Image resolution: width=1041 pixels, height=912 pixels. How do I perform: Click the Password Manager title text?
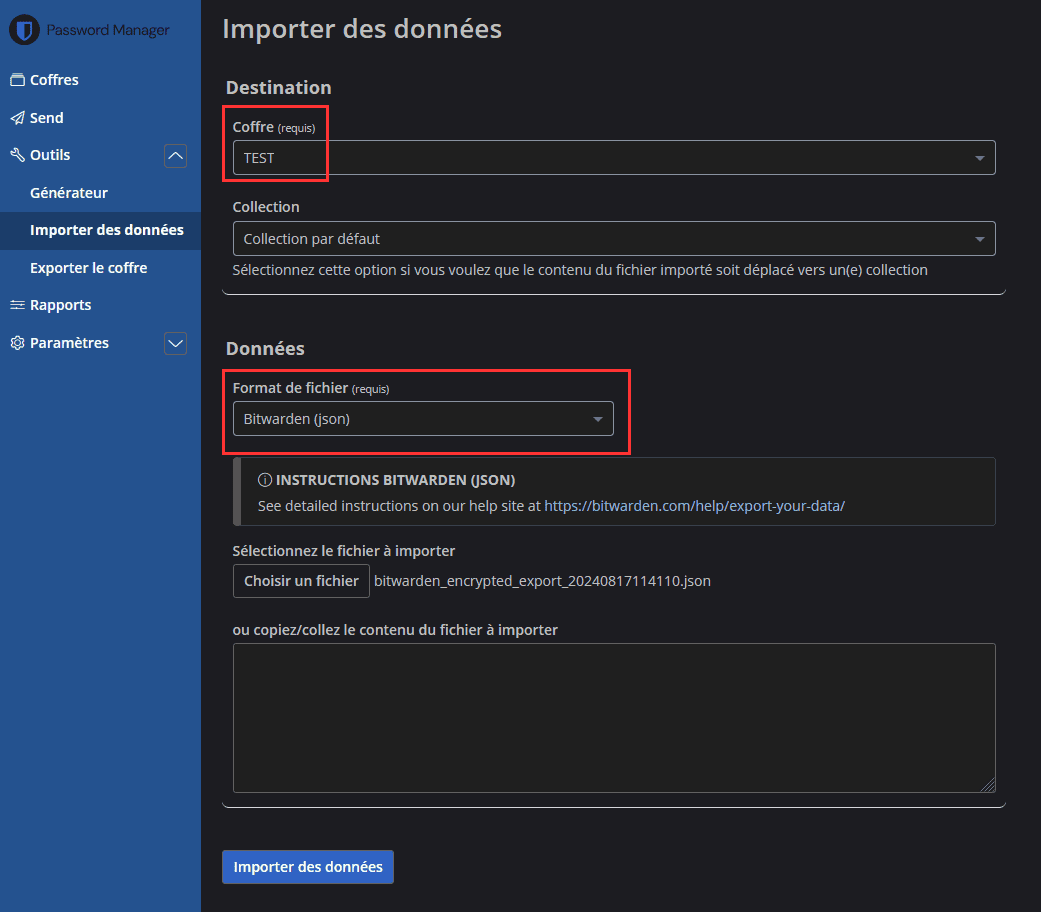108,30
